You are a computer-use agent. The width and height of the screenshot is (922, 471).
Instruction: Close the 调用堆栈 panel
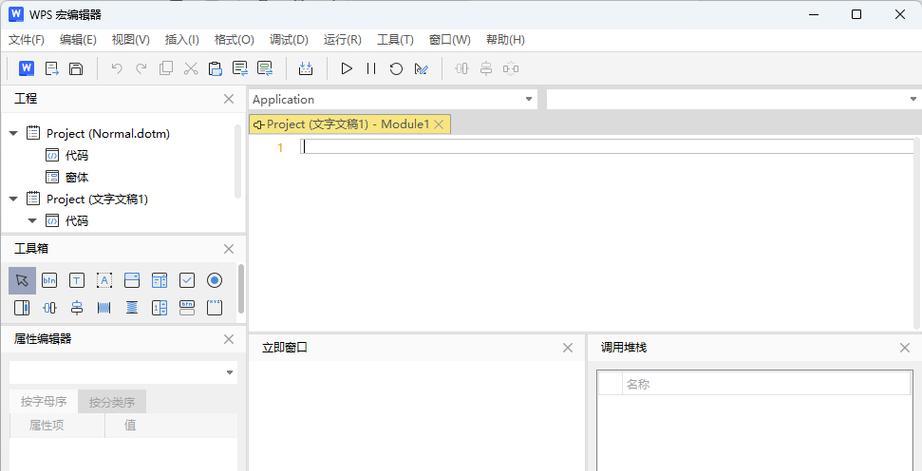905,348
